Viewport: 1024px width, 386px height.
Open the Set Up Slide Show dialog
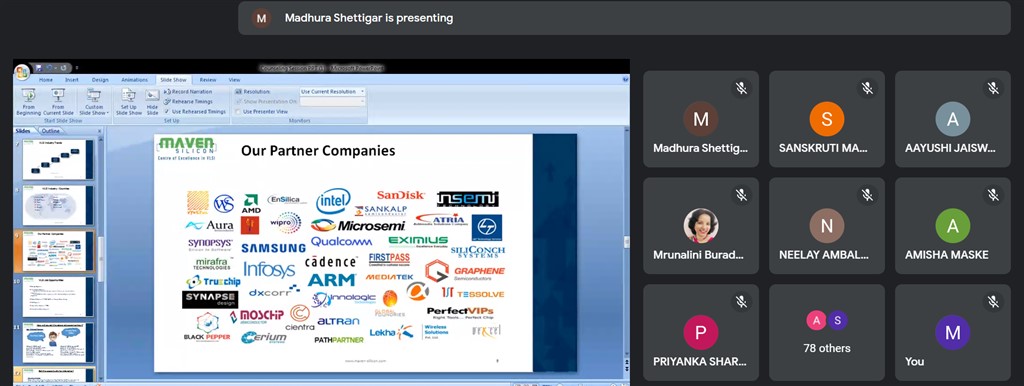129,102
